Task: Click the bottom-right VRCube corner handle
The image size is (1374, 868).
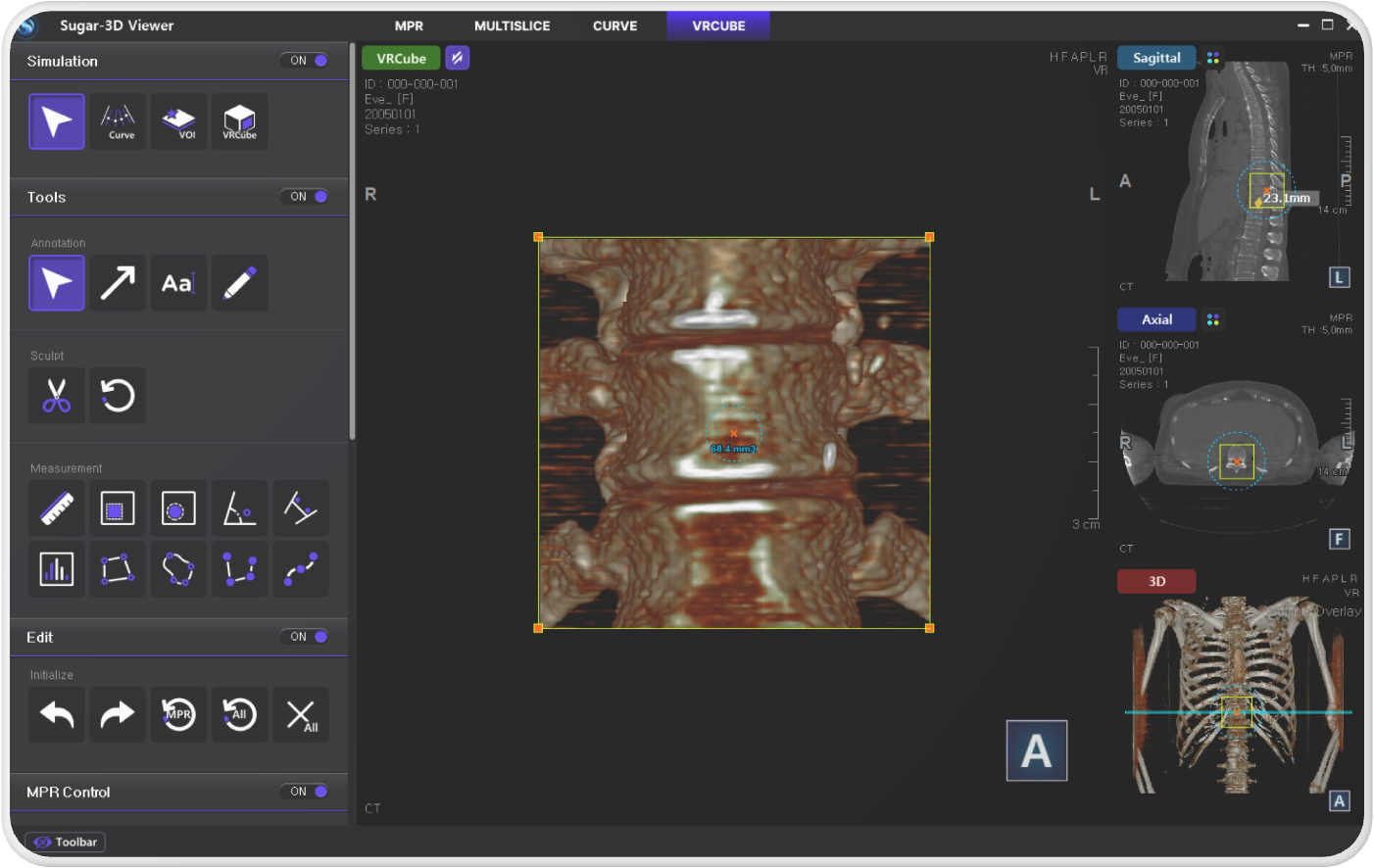Action: pyautogui.click(x=929, y=628)
